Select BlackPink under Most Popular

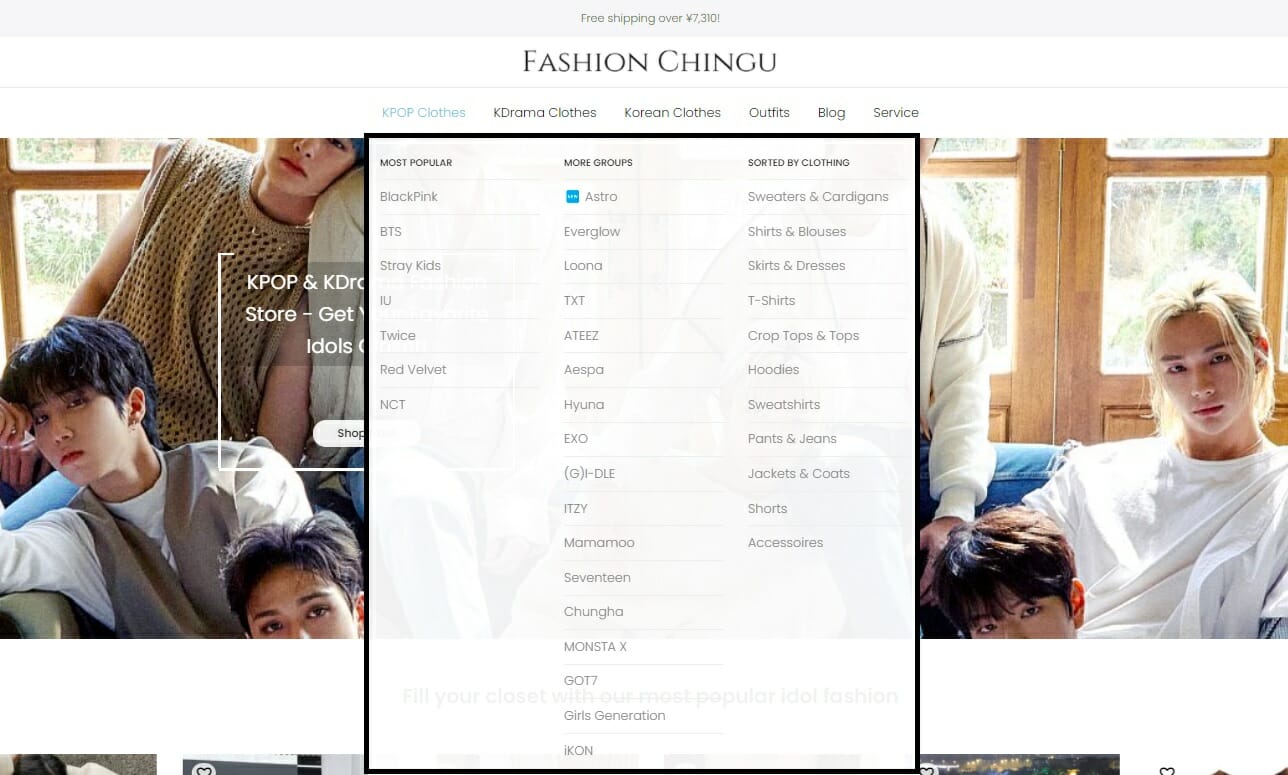[x=409, y=197]
